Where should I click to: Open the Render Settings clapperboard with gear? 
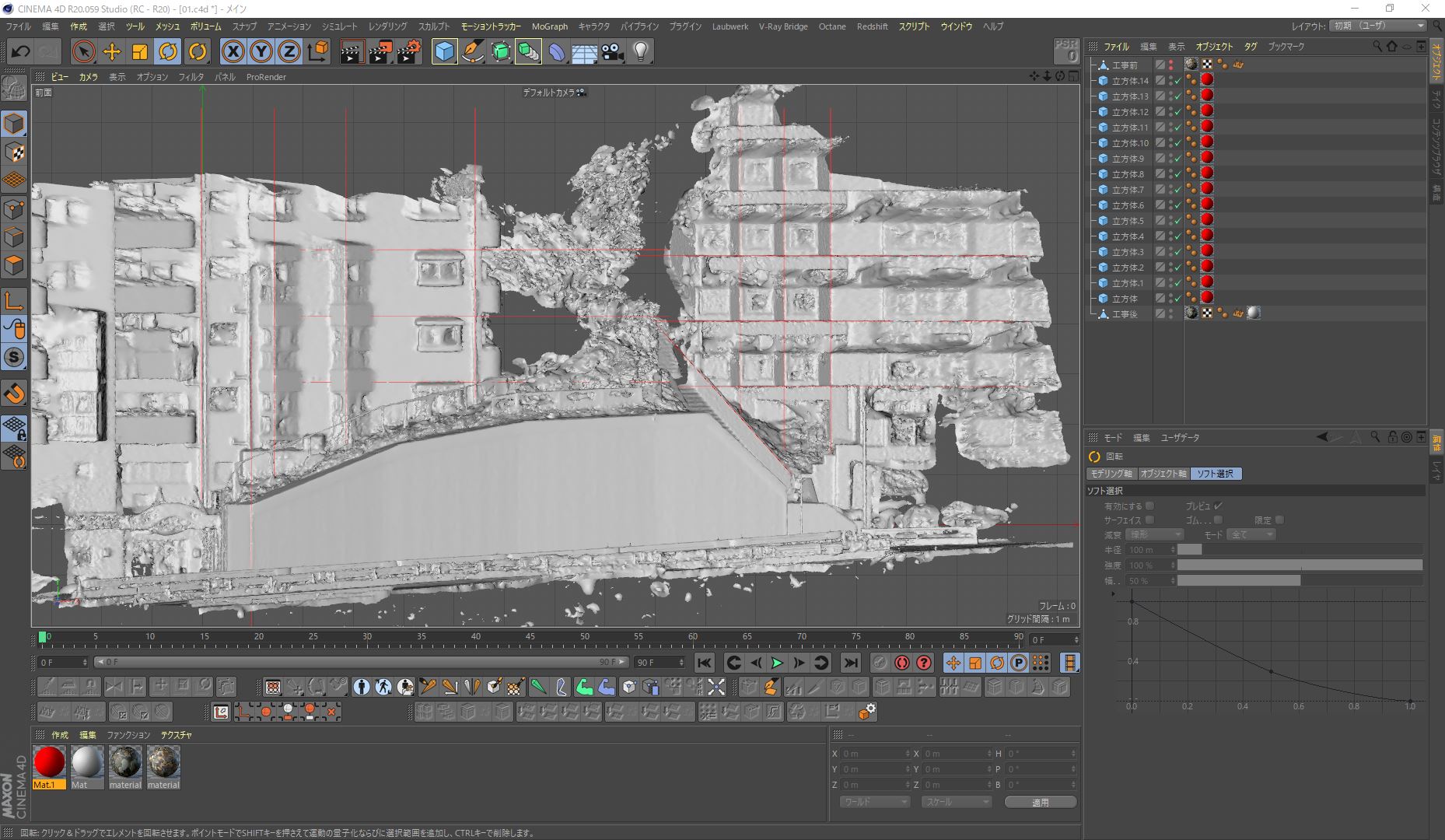(x=409, y=52)
